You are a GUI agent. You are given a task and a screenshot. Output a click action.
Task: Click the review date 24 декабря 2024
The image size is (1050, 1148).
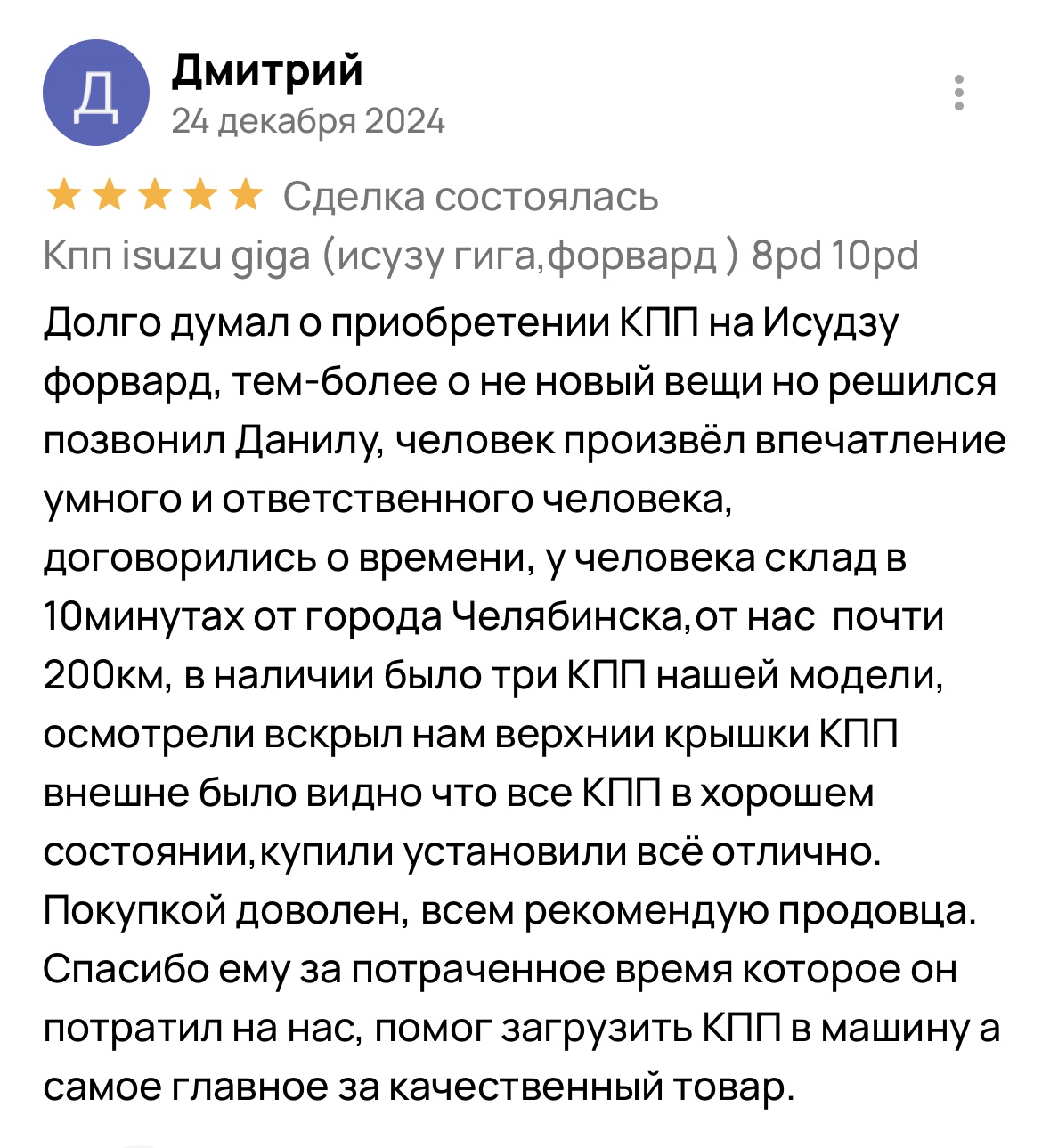pos(308,121)
